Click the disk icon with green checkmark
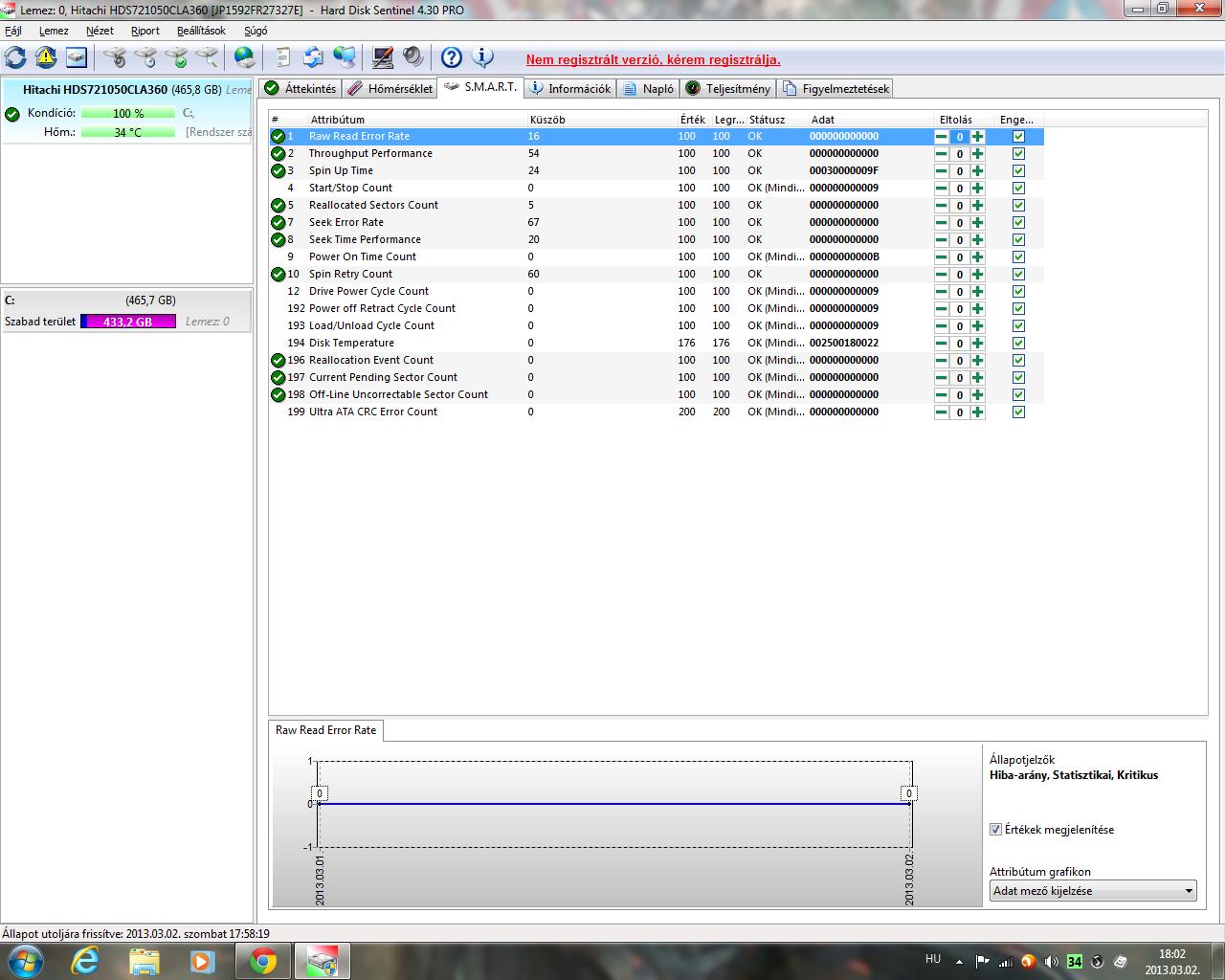 tap(176, 57)
